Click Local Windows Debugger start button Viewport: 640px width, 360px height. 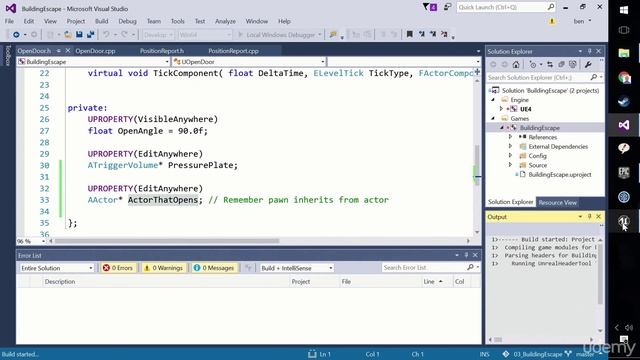280,35
